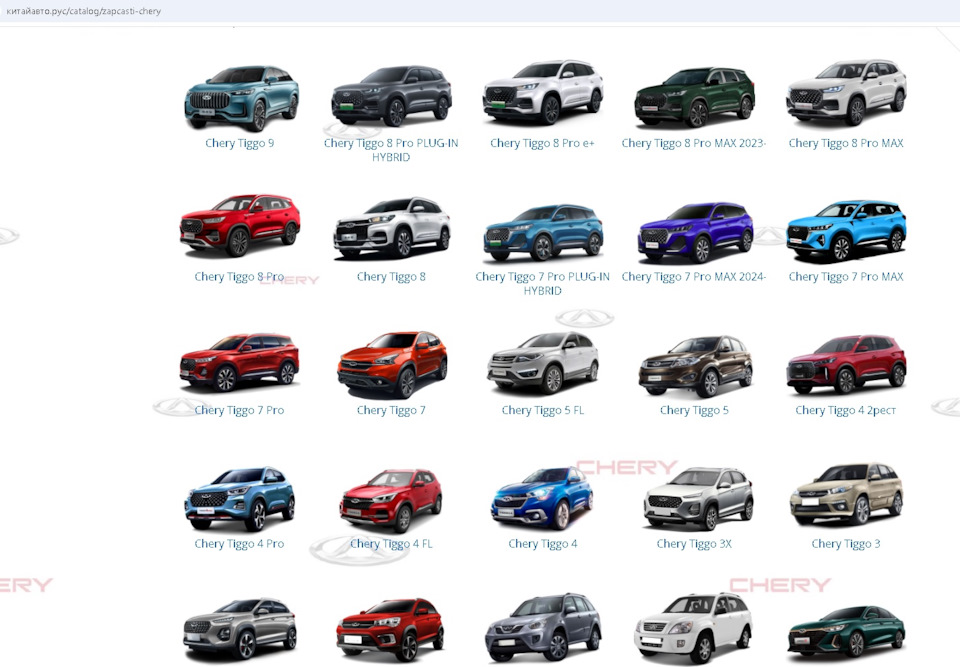Open the Chery Tiggo 8 Pro MAX link
Screen dimensions: 960x667
(x=846, y=143)
